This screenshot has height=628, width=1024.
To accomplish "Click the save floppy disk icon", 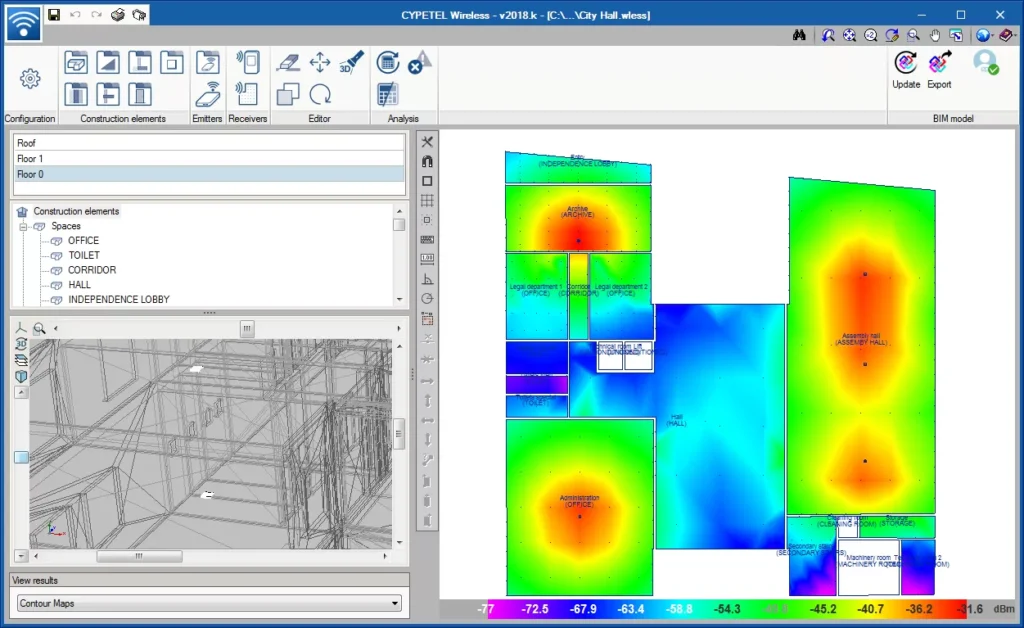I will pyautogui.click(x=54, y=15).
